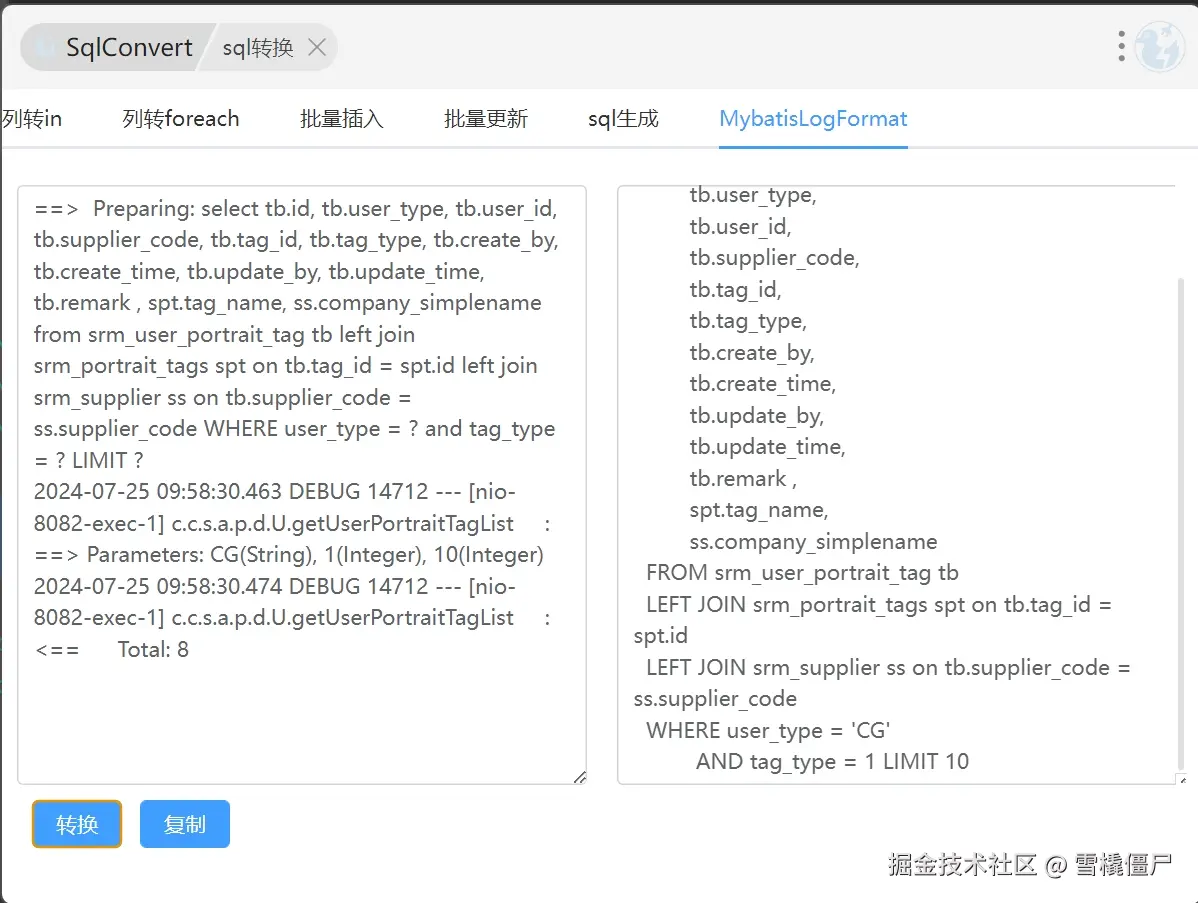This screenshot has width=1198, height=903.
Task: Switch to 列转in tab
Action: click(31, 118)
